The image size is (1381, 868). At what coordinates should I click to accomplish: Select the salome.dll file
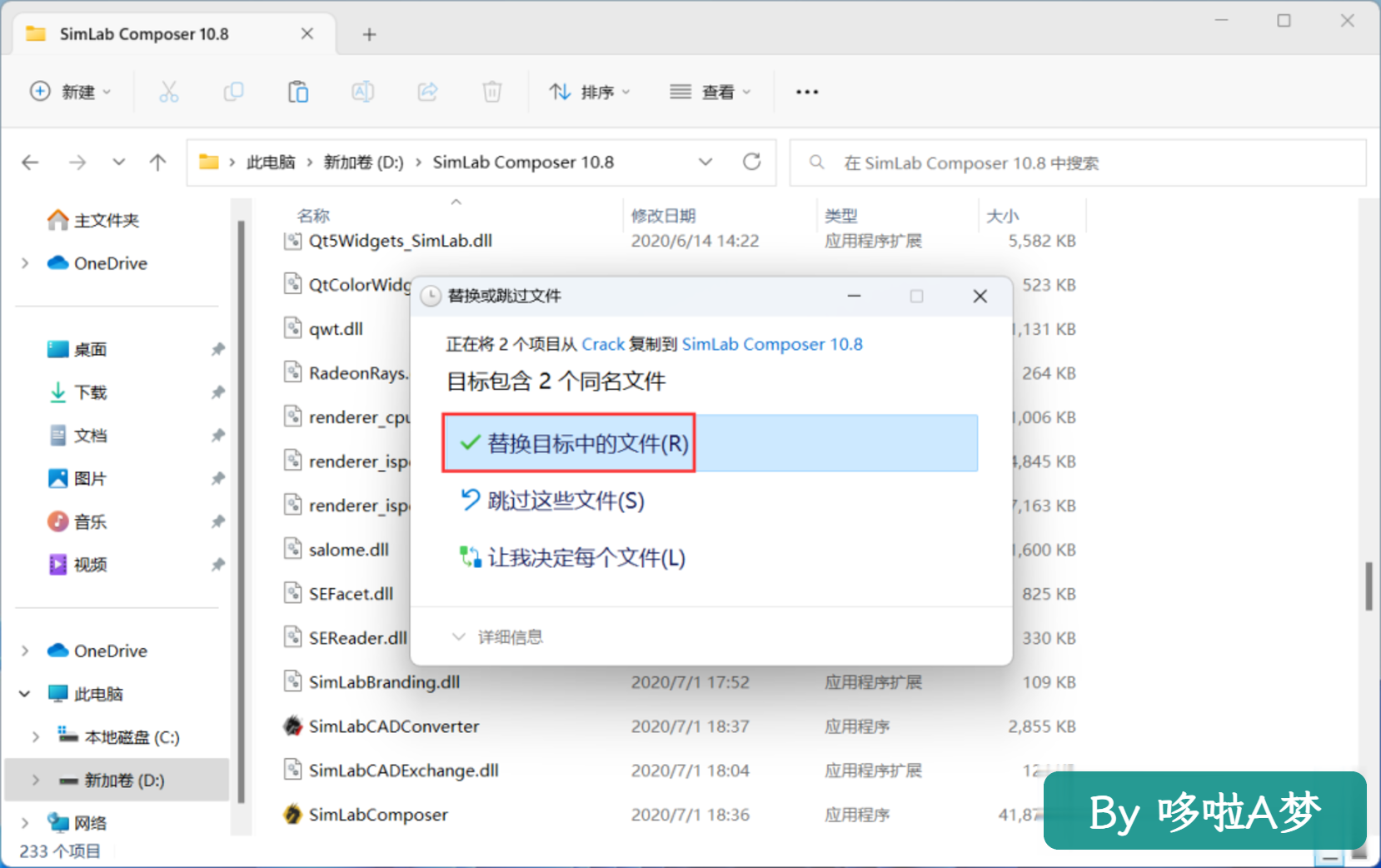(x=348, y=550)
